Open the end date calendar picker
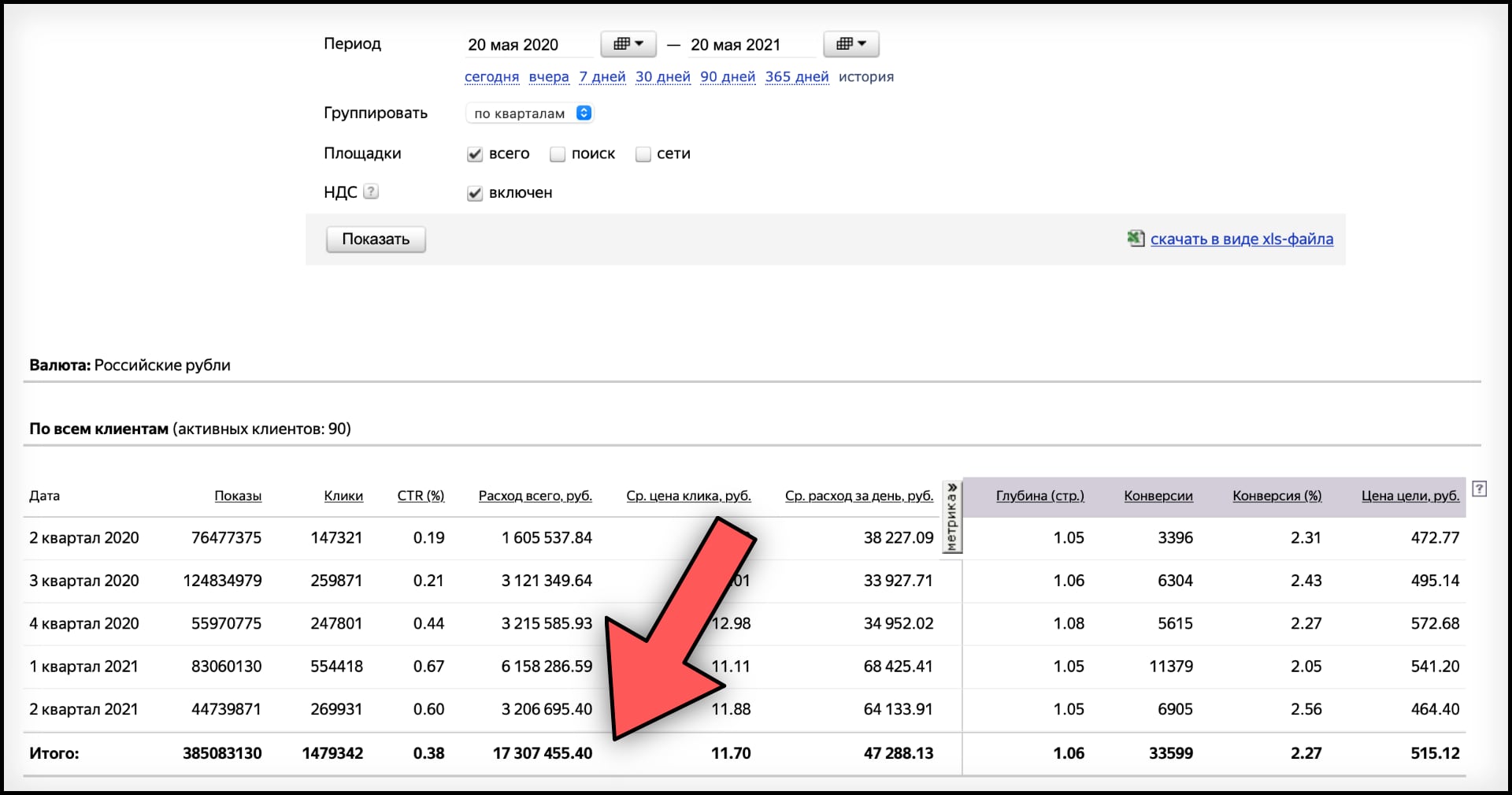 click(x=851, y=44)
